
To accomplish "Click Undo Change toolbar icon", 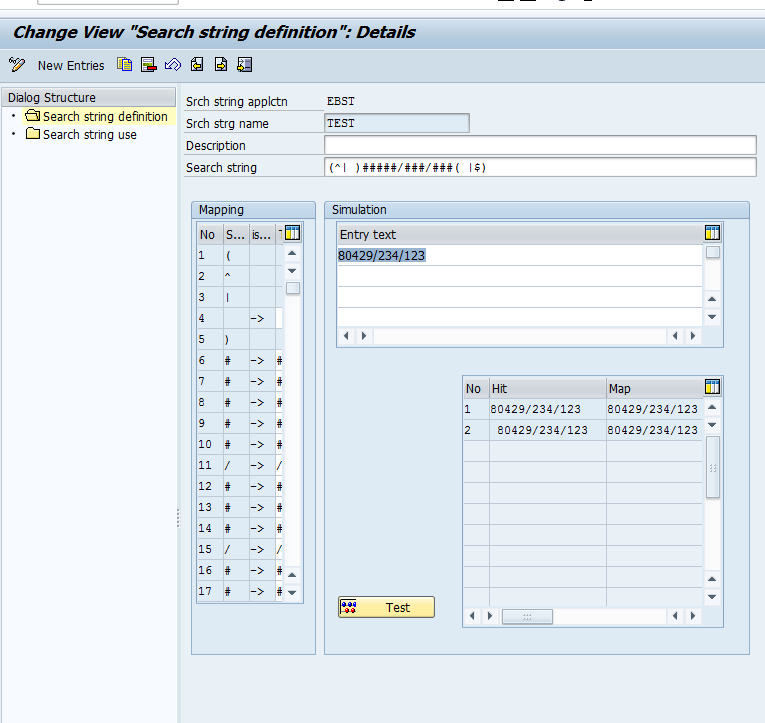I will tap(173, 64).
